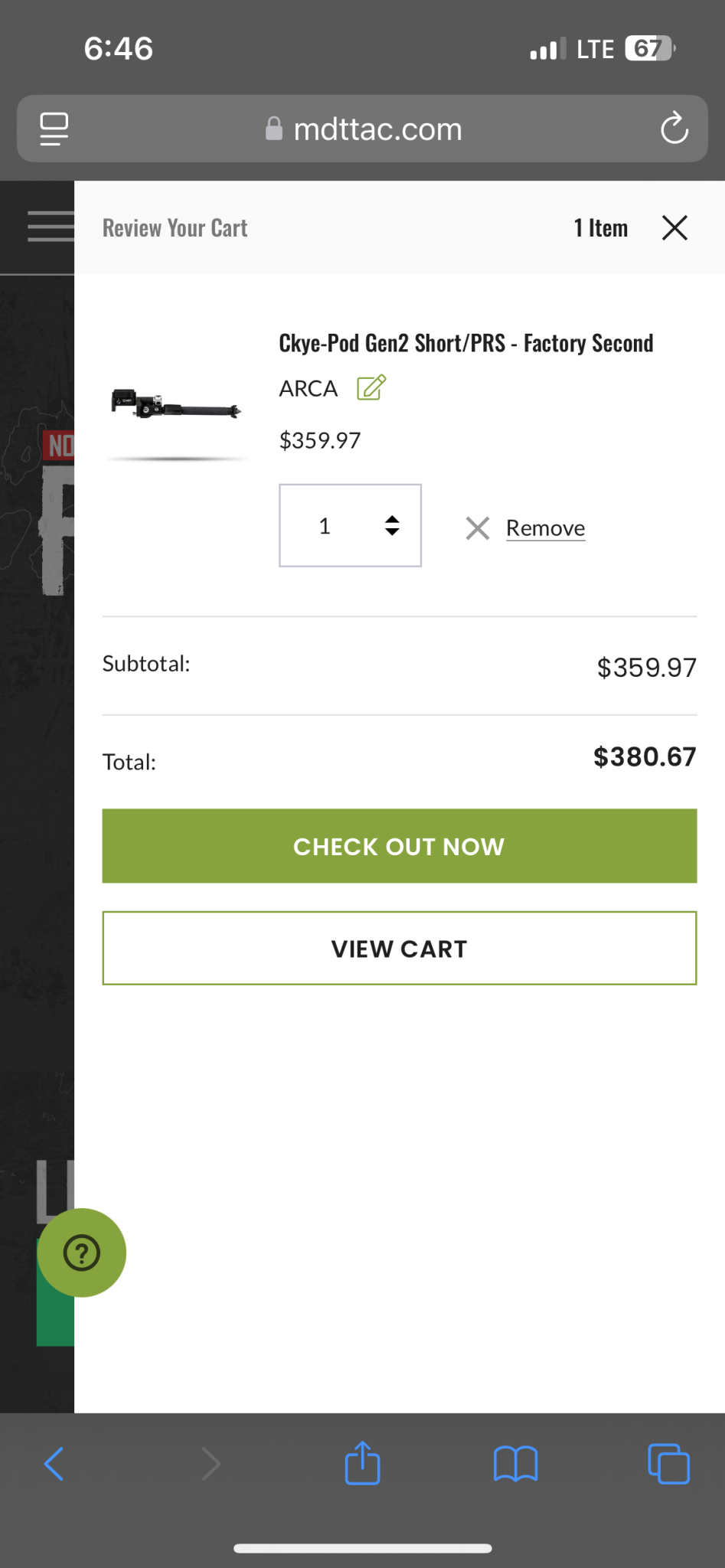Viewport: 725px width, 1568px height.
Task: Tap the Safari reload page icon
Action: coord(674,128)
